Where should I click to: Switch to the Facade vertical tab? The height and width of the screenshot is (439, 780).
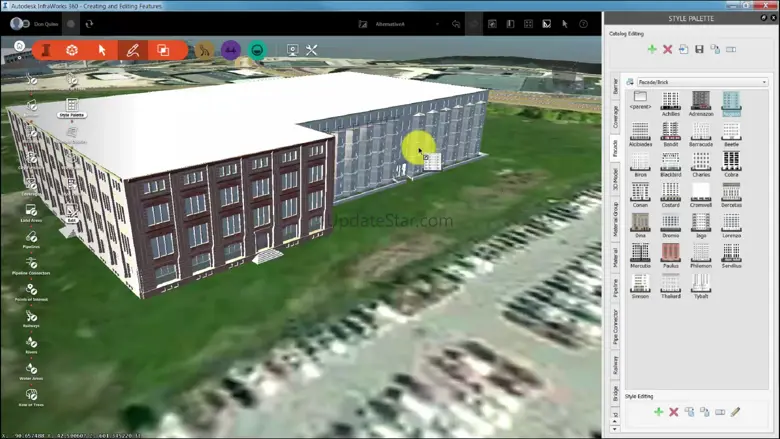coord(615,148)
